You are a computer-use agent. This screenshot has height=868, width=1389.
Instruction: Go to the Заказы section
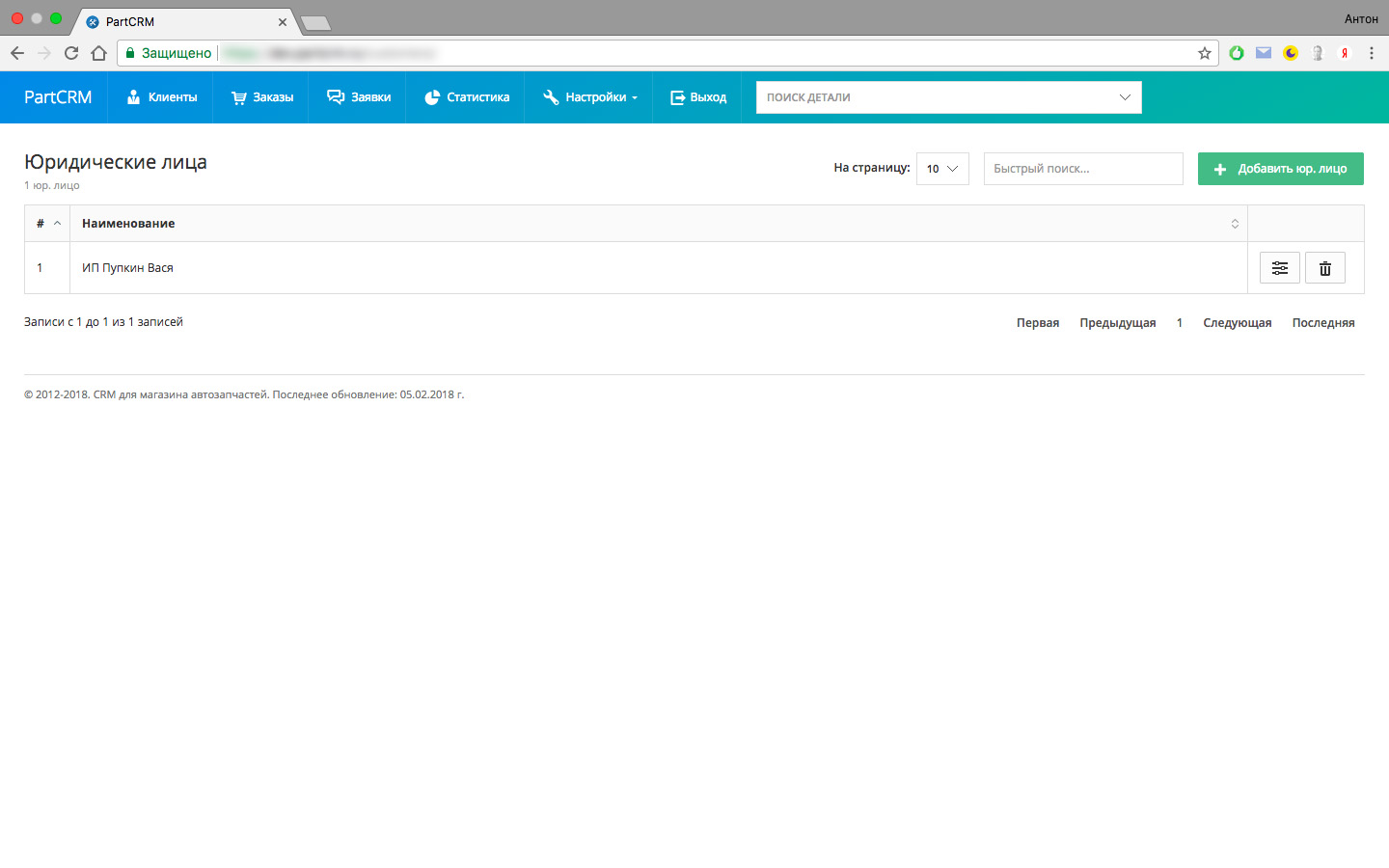coord(262,97)
